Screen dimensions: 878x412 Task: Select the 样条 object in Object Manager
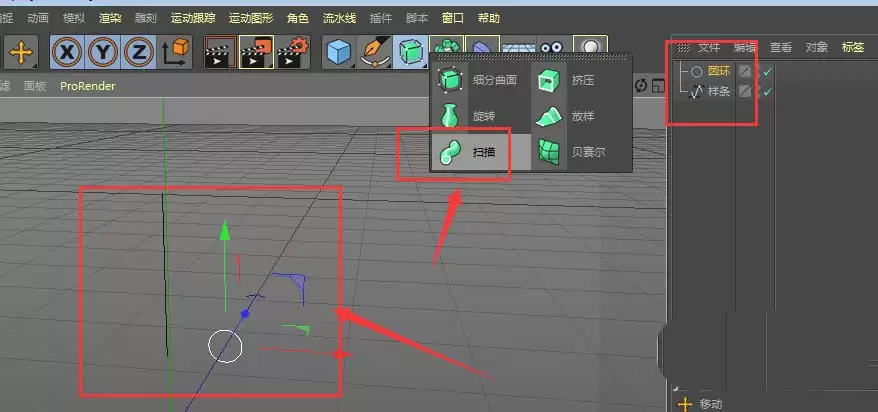(x=719, y=91)
